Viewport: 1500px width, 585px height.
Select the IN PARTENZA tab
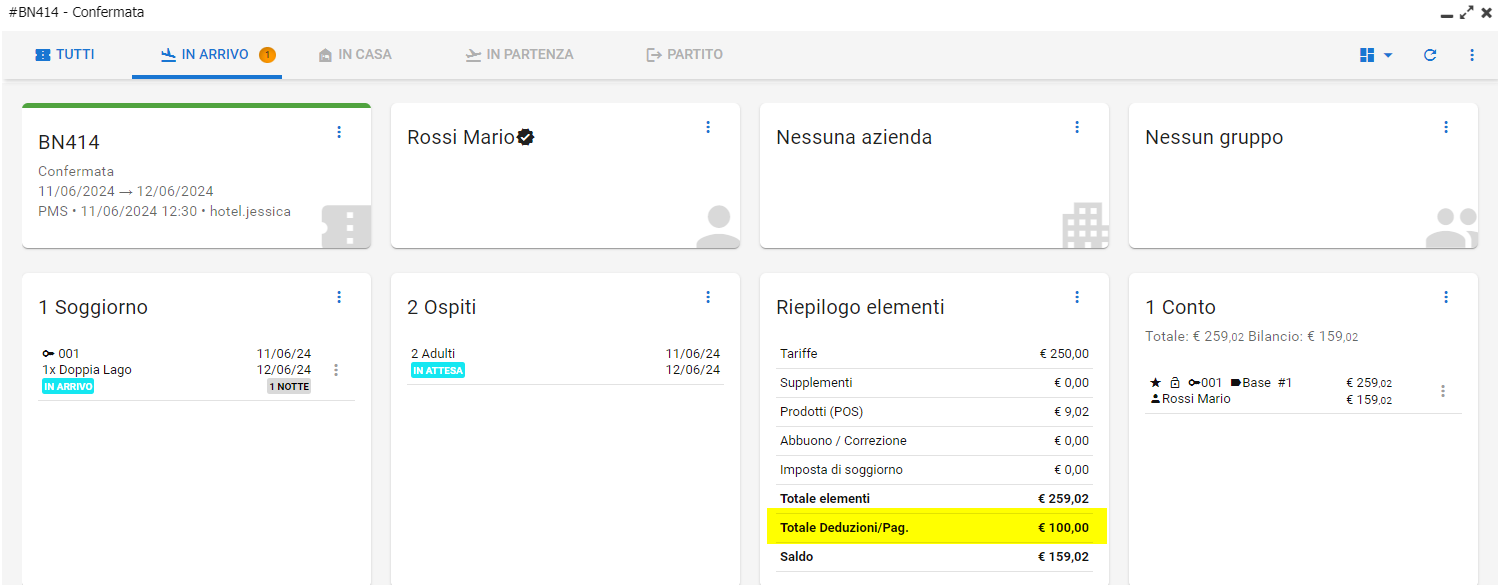pos(519,55)
